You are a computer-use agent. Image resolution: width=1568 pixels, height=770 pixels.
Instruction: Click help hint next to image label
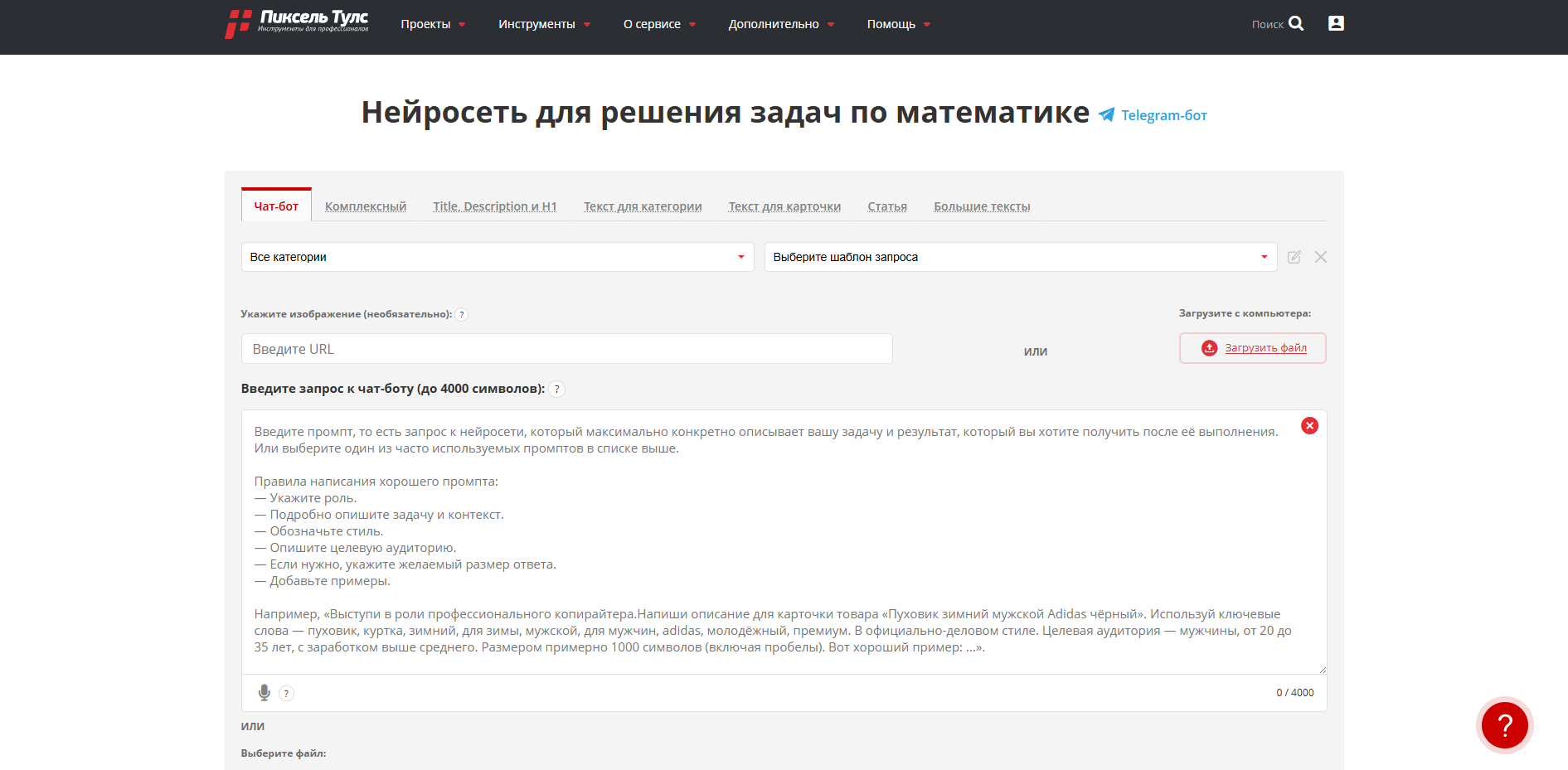[462, 315]
